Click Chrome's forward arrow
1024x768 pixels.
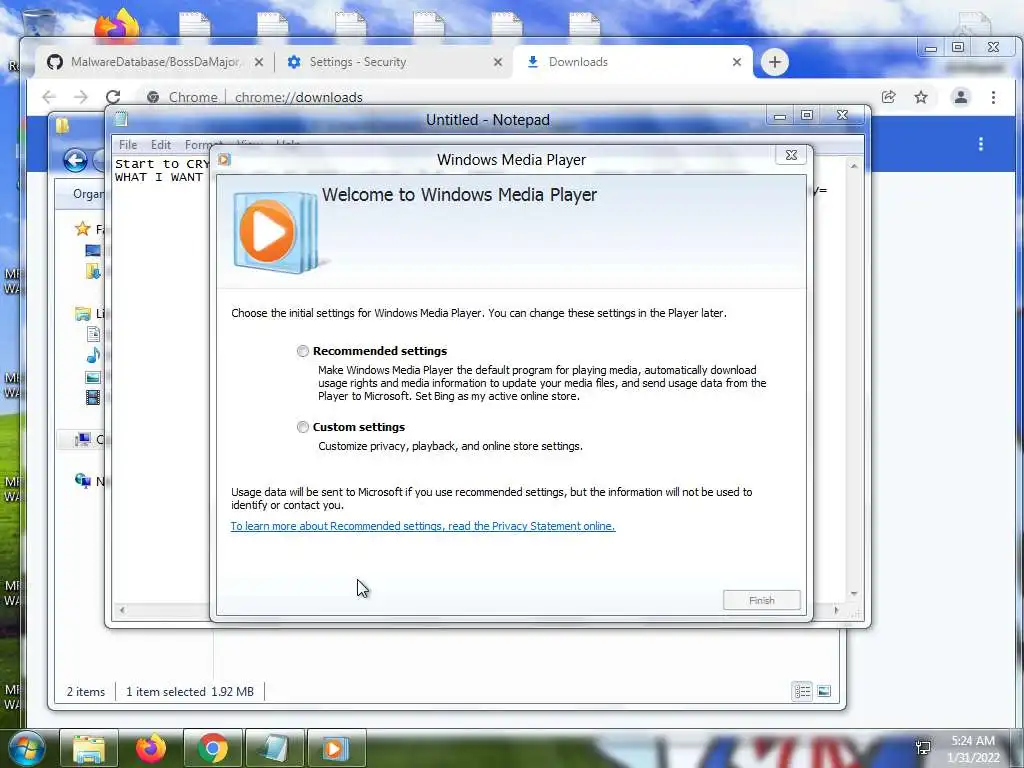(80, 97)
